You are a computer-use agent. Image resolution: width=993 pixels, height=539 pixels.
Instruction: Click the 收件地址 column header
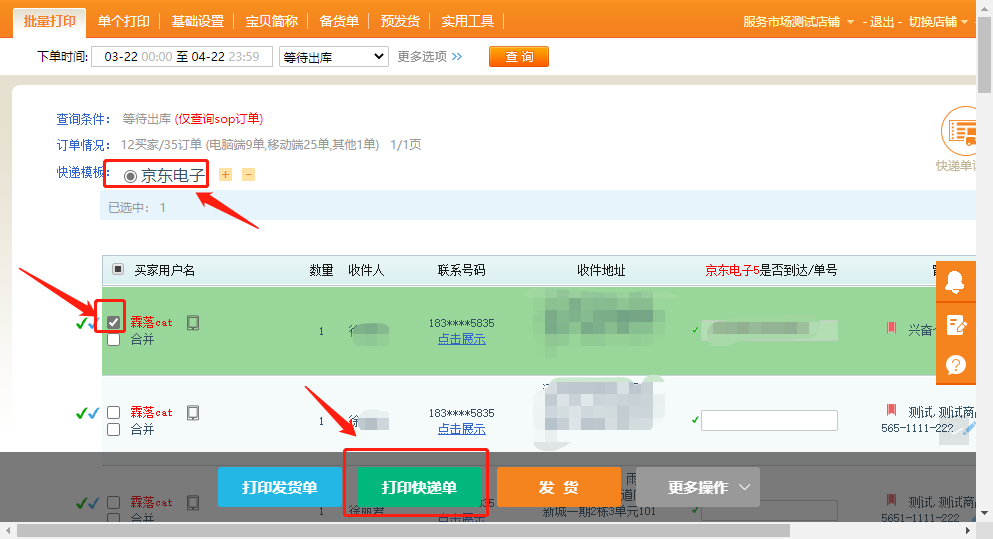pyautogui.click(x=601, y=270)
